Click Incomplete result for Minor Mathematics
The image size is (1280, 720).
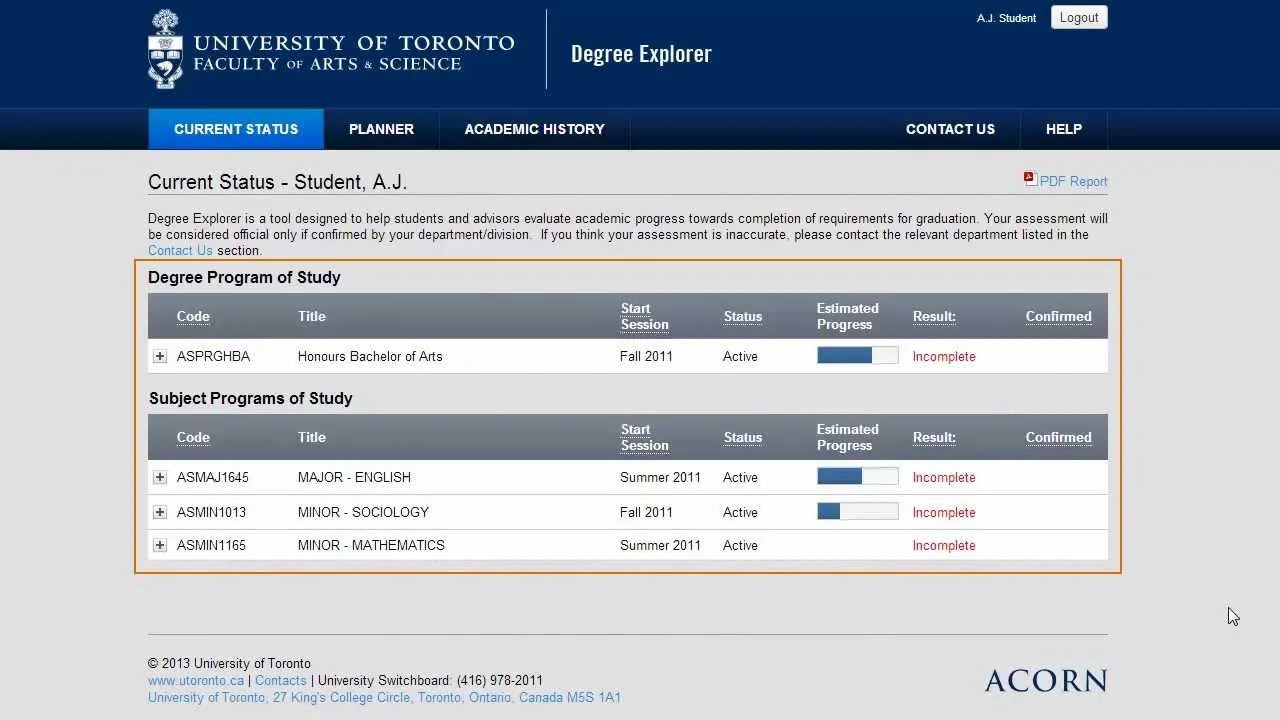[944, 545]
